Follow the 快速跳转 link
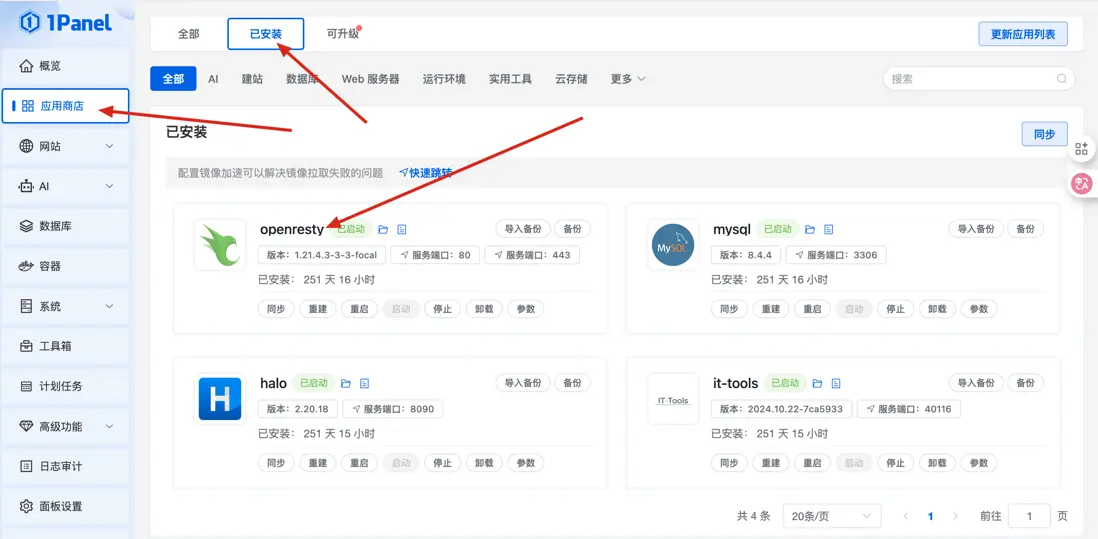Image resolution: width=1098 pixels, height=539 pixels. [426, 173]
